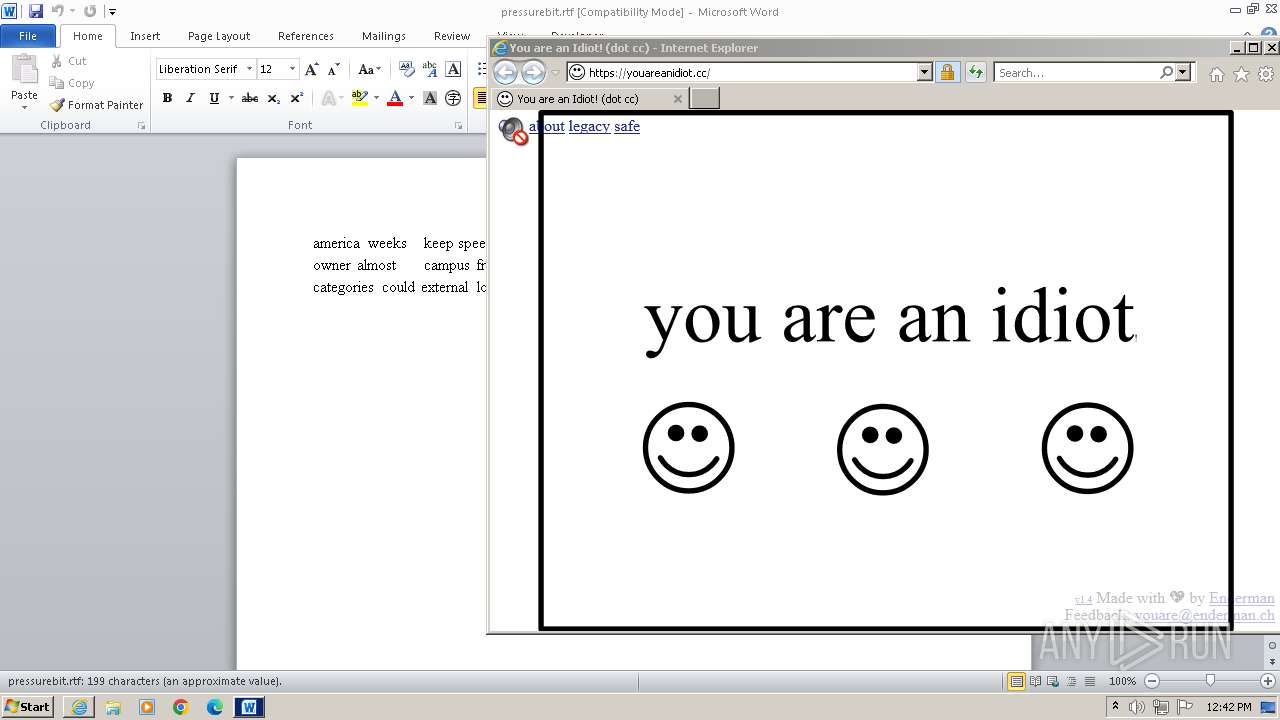
Task: Go back in Internet Explorer
Action: click(x=506, y=72)
